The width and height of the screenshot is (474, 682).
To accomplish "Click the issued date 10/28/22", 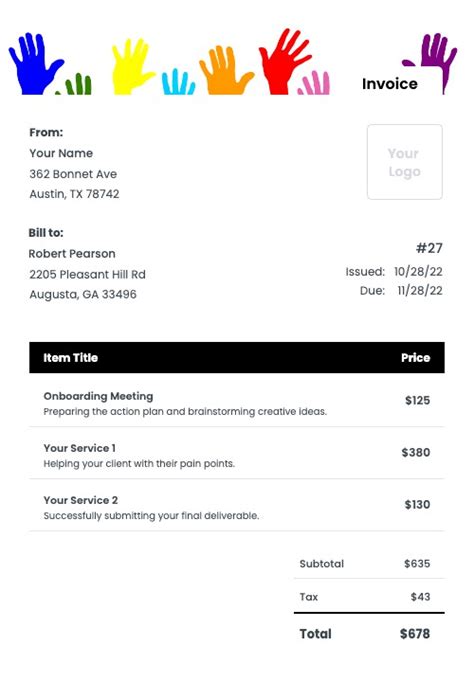I will tap(418, 271).
